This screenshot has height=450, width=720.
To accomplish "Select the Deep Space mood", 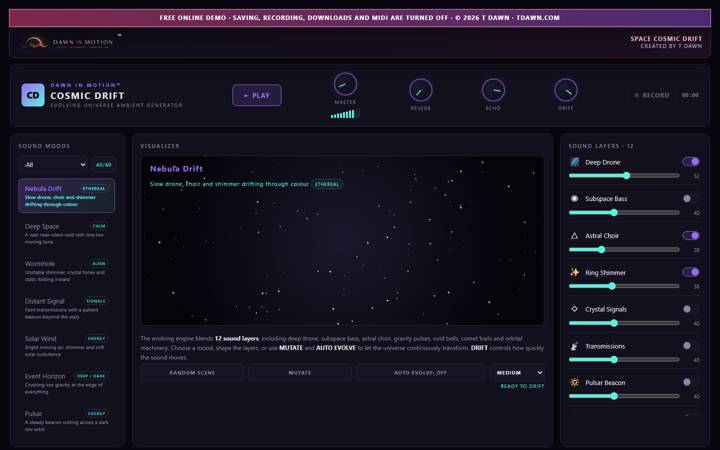I will [x=67, y=233].
